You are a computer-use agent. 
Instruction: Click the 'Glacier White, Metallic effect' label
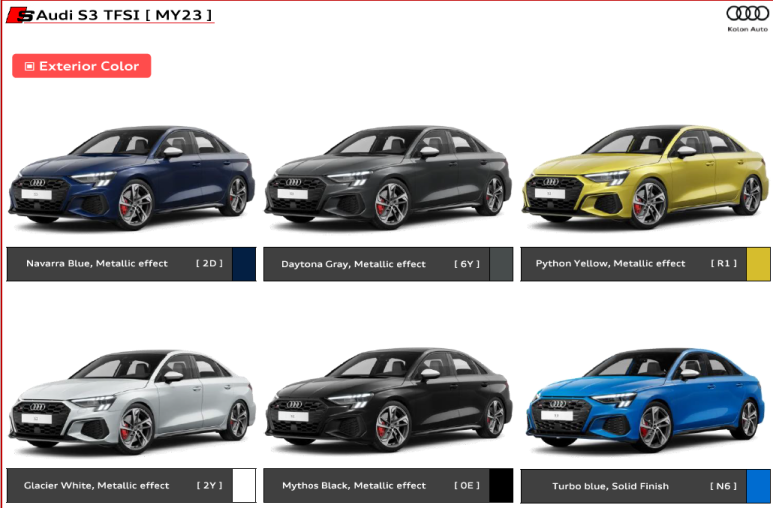tap(97, 485)
